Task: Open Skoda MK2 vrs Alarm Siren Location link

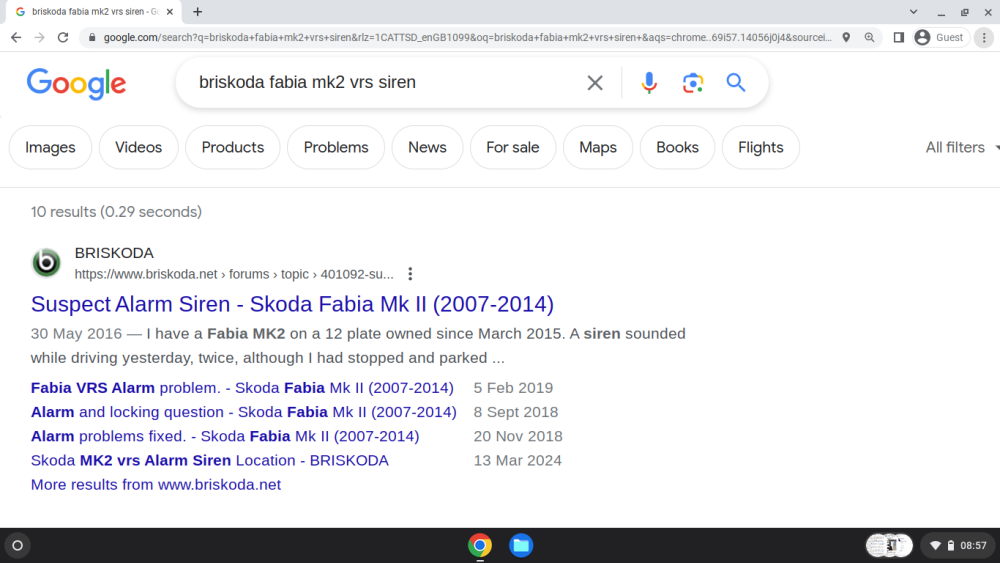Action: (210, 460)
